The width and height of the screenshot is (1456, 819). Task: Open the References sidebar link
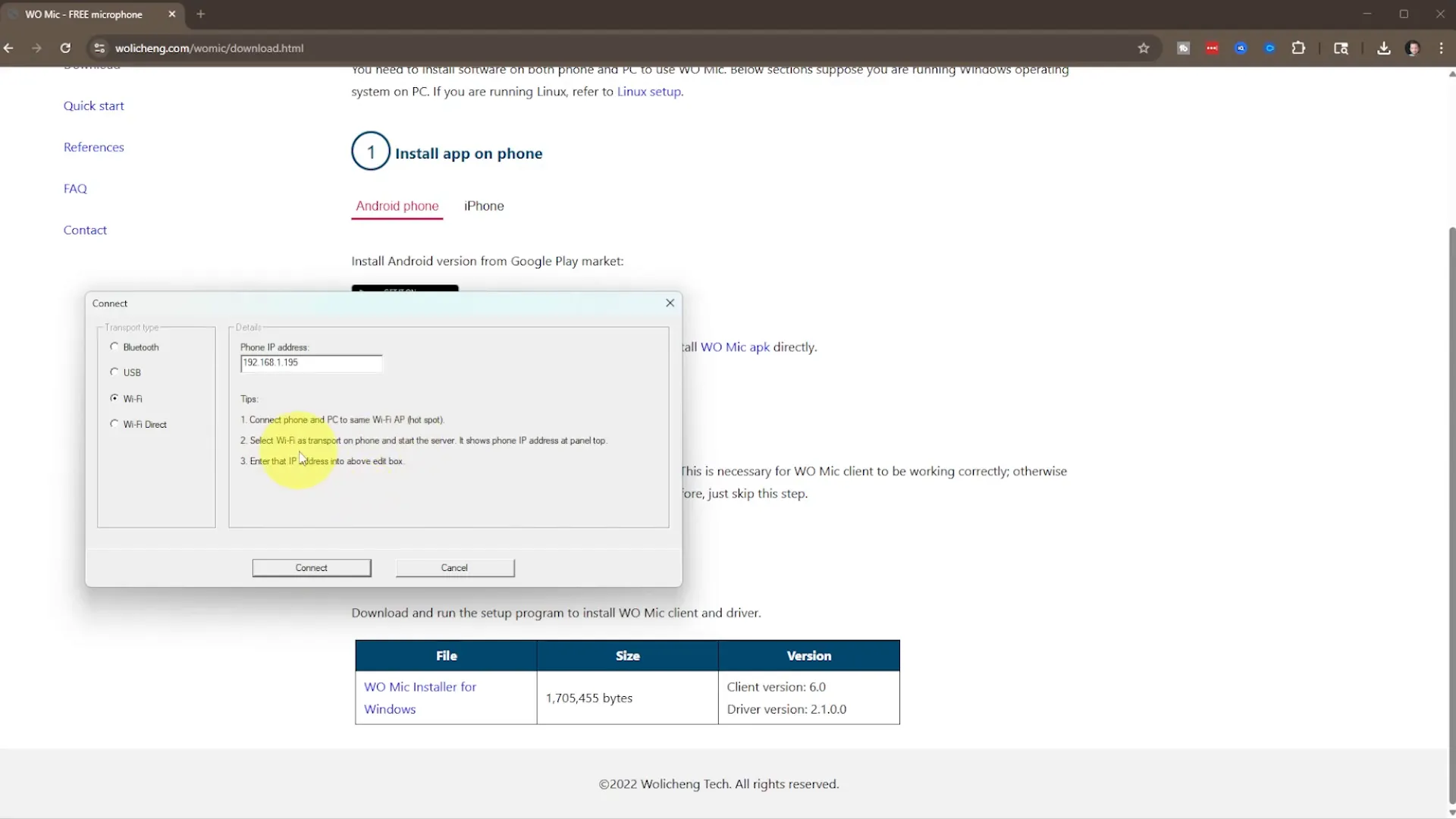94,147
